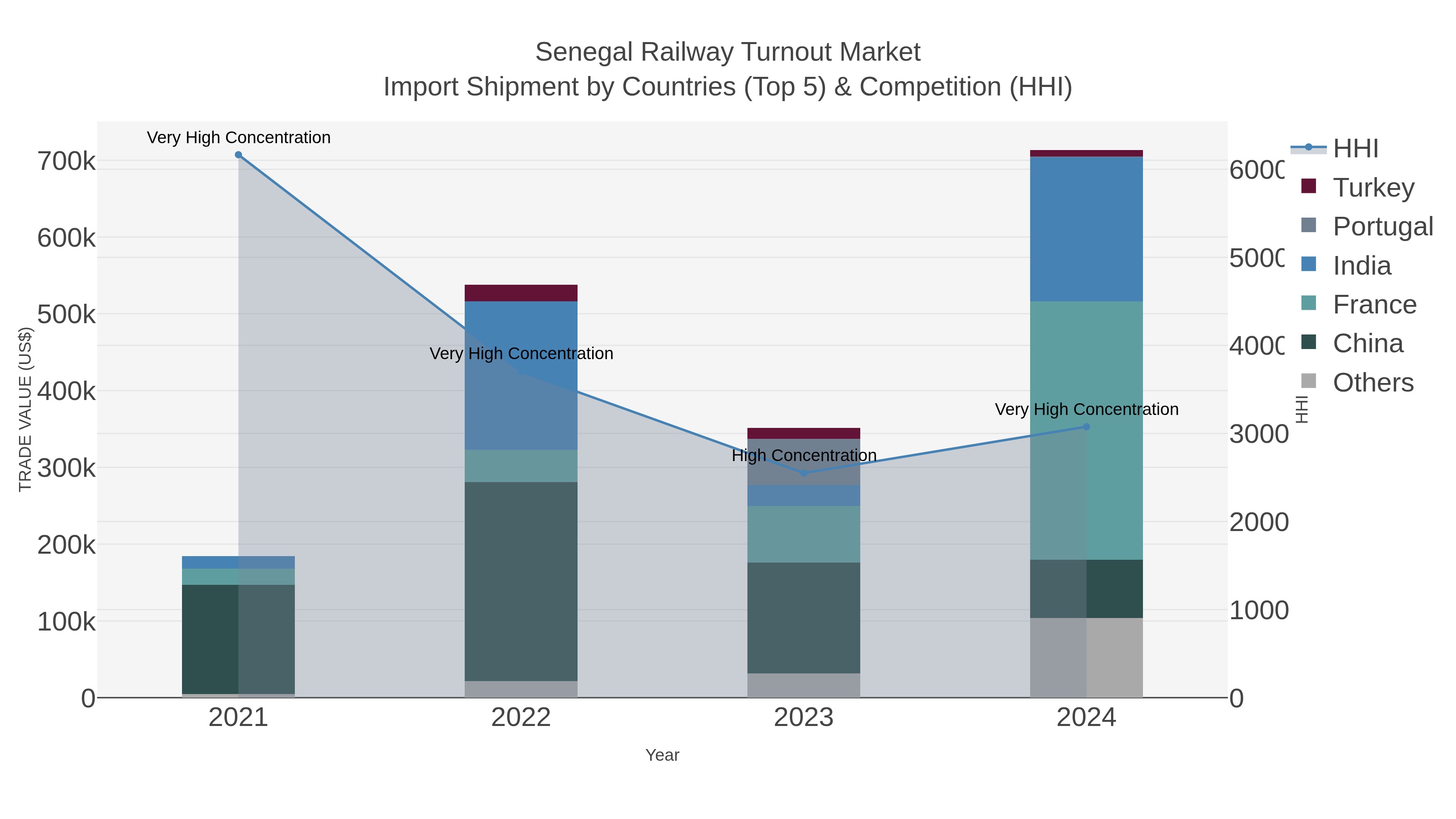Viewport: 1456px width, 819px height.
Task: Toggle the China legend label
Action: point(1368,344)
